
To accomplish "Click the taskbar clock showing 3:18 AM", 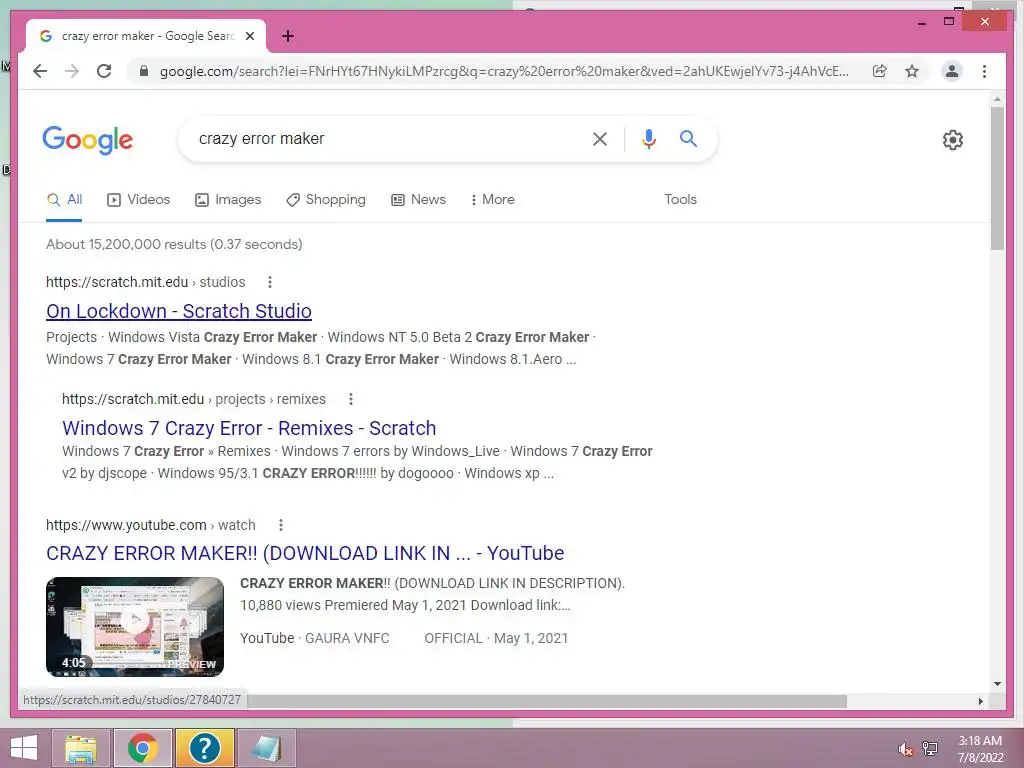I will [x=980, y=749].
